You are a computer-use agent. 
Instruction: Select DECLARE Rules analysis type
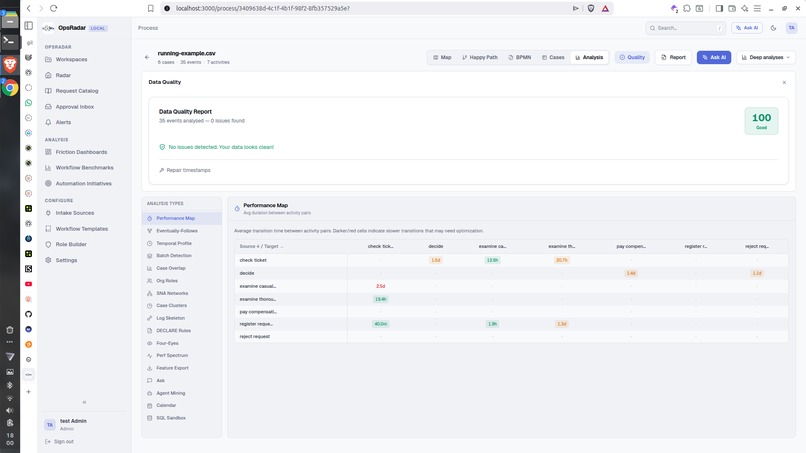click(x=181, y=331)
